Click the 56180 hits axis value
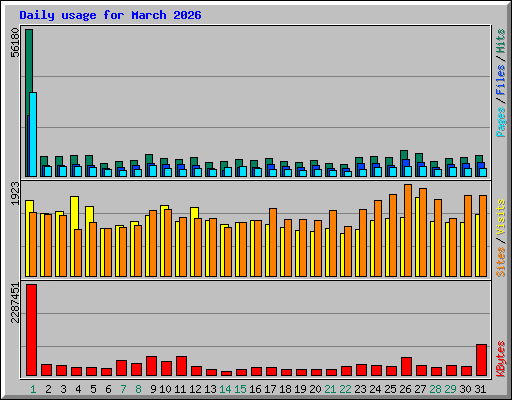Image resolution: width=512 pixels, height=400 pixels. tap(15, 43)
